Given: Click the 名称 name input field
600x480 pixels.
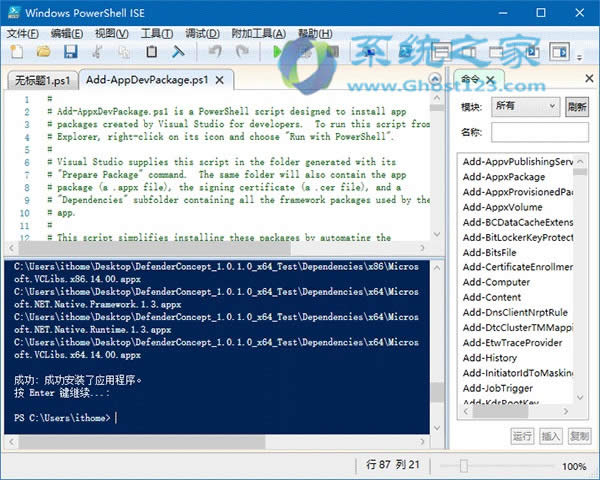Looking at the screenshot, I should (x=540, y=131).
